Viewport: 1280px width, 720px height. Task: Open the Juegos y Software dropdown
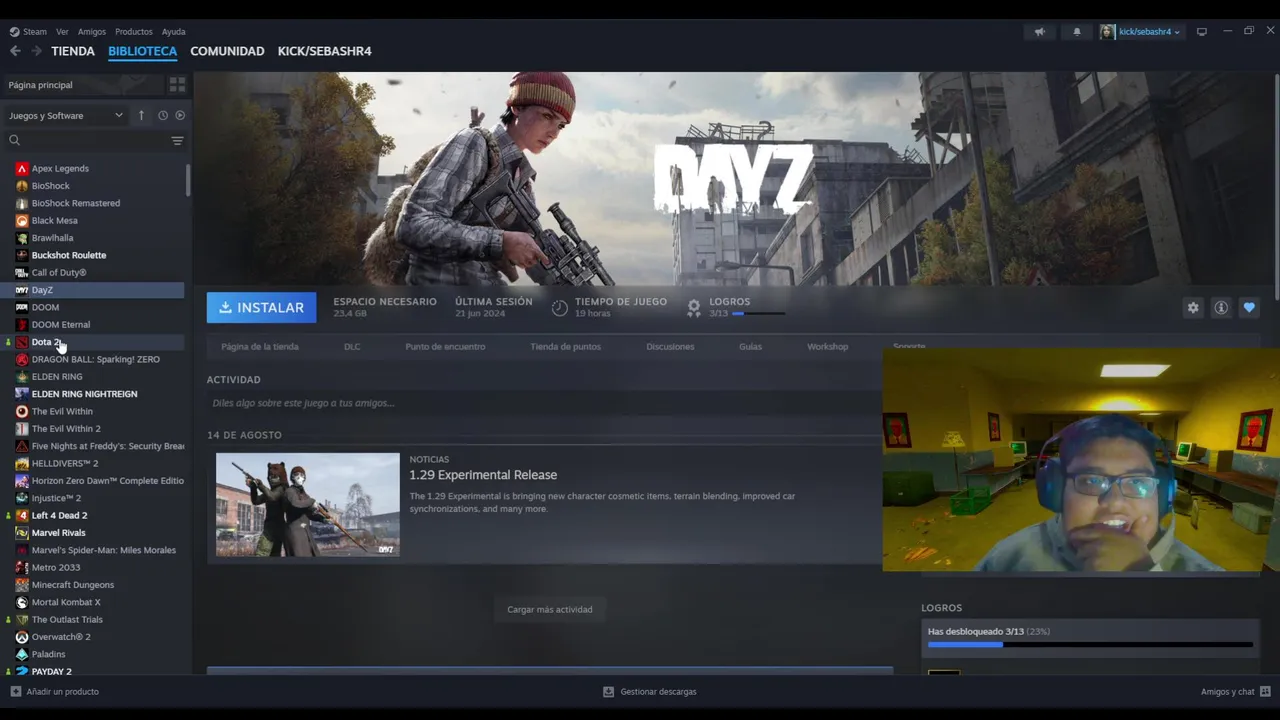66,115
